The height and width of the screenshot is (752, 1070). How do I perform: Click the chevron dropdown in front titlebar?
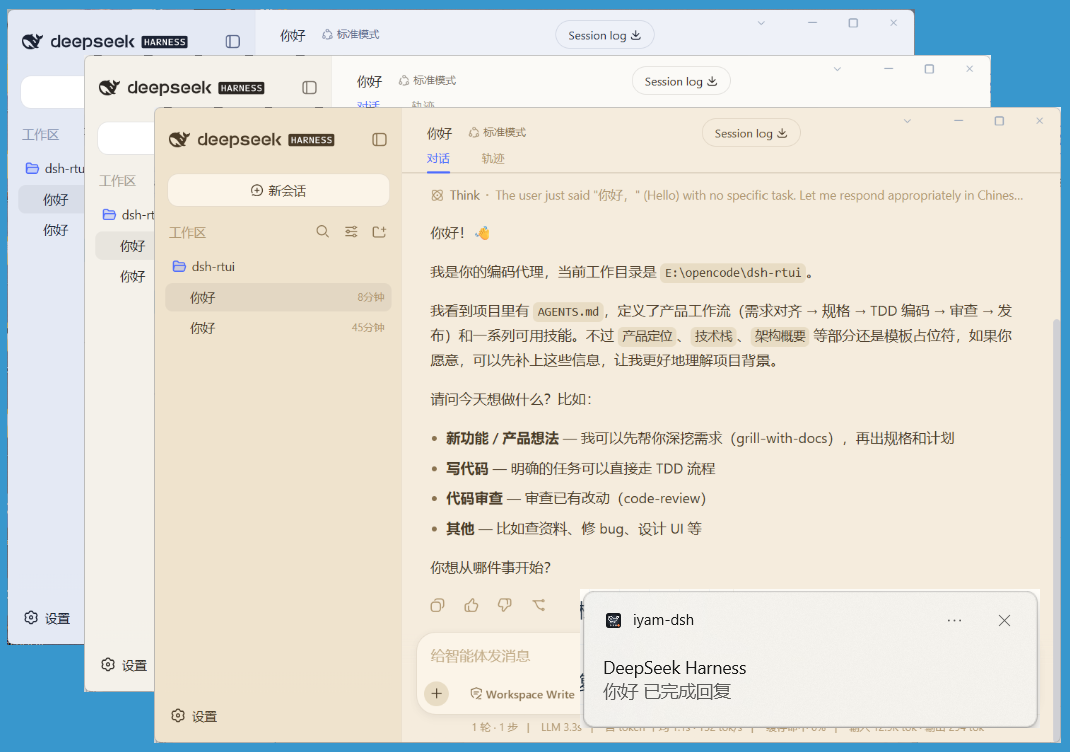coord(907,121)
